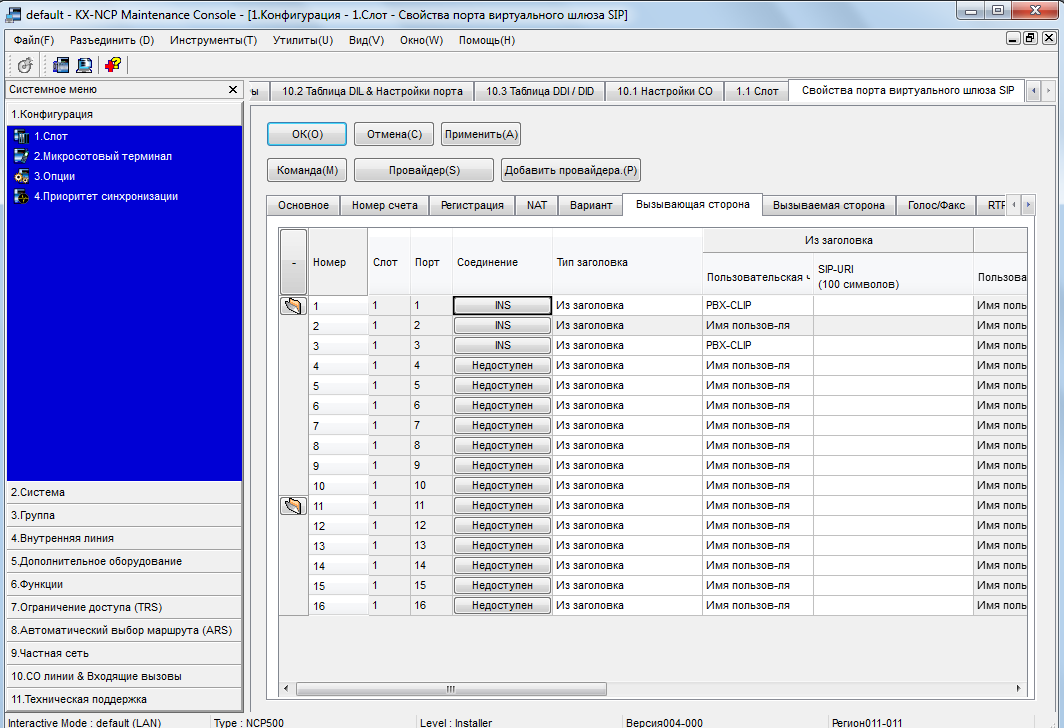Select the 2.Микросотовый терминал item
1064x728 pixels.
tap(102, 156)
